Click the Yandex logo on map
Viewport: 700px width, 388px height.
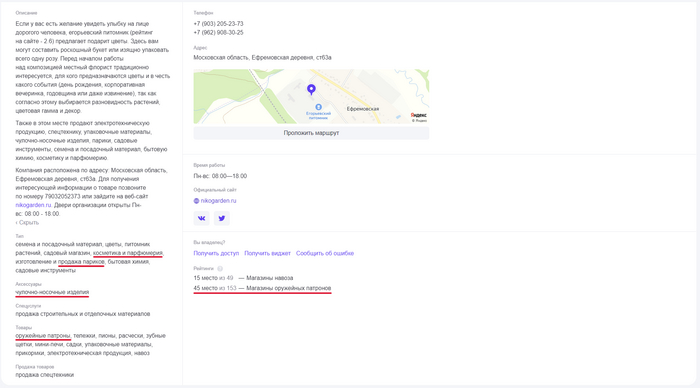[418, 115]
